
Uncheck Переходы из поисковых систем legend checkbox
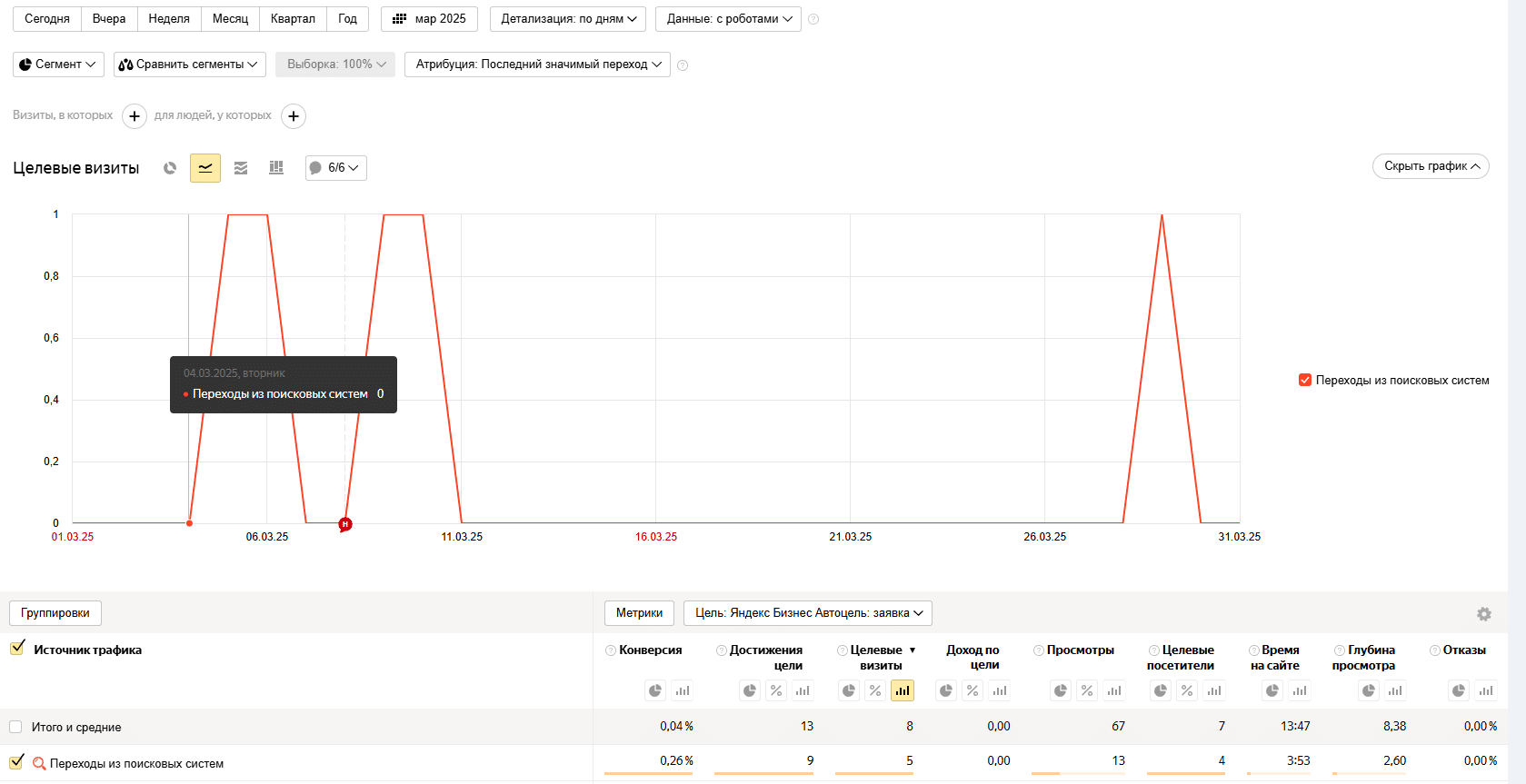pyautogui.click(x=1305, y=380)
